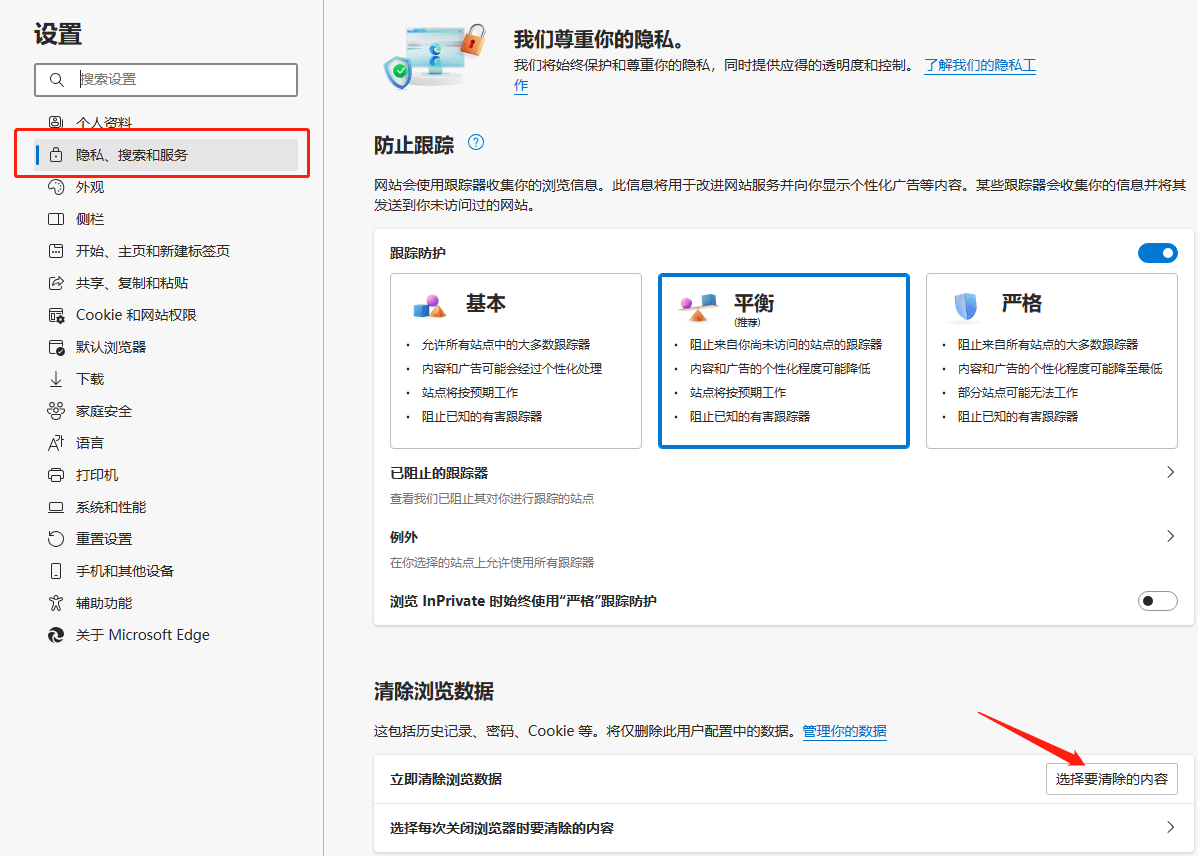
Task: Click the 打印机 sidebar icon
Action: click(x=58, y=474)
